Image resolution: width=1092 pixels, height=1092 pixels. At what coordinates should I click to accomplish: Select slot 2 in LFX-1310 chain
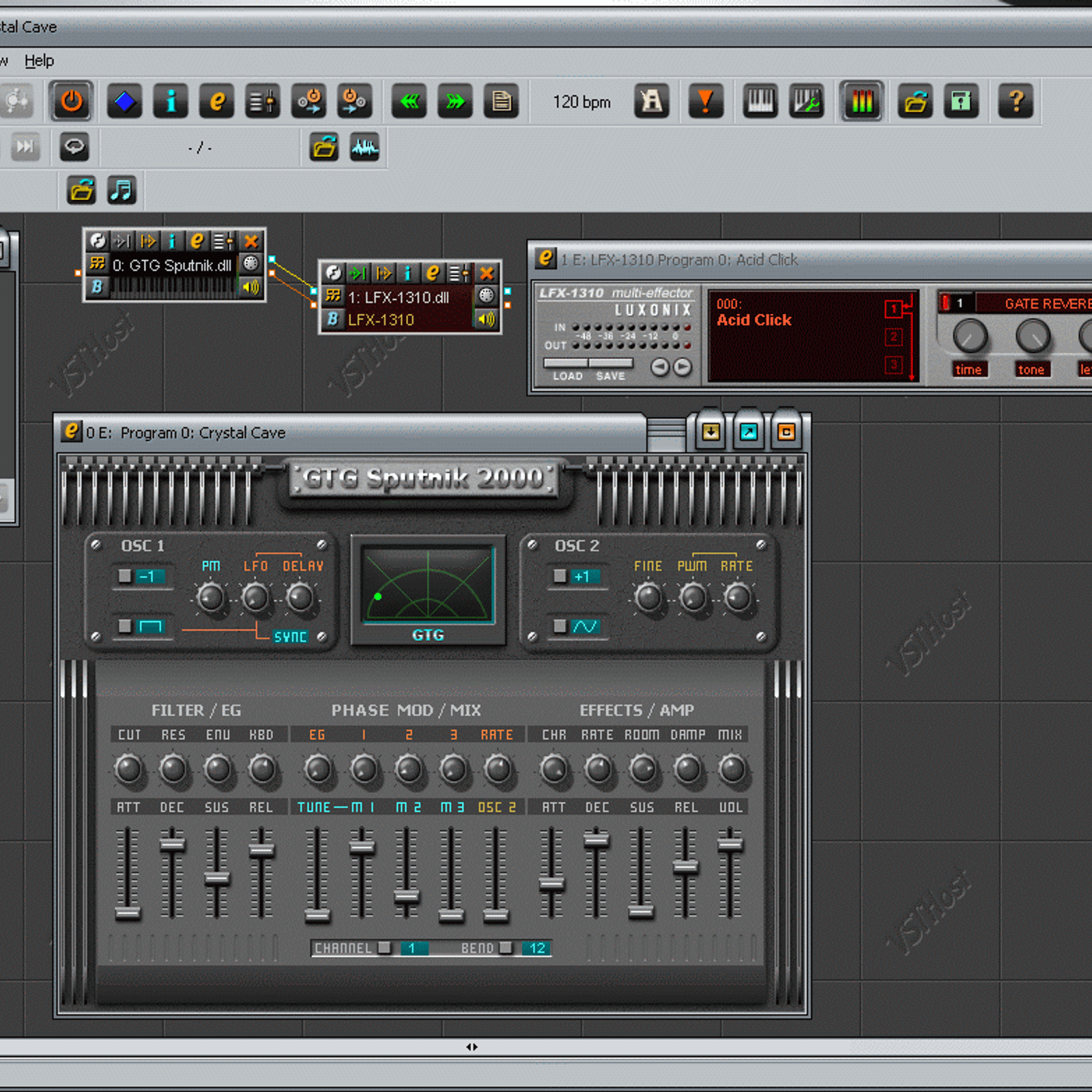click(893, 336)
